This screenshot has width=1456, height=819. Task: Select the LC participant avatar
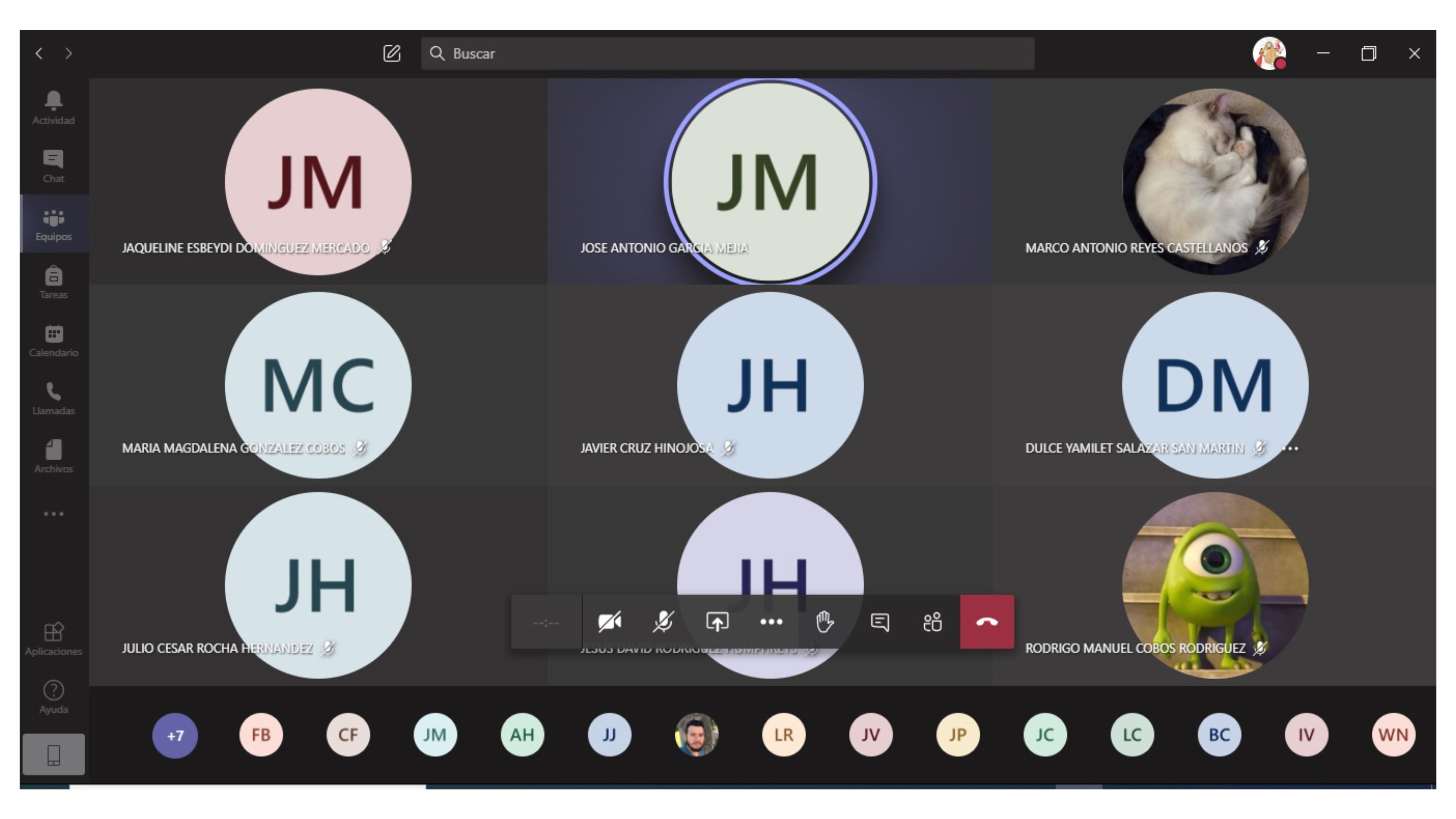[x=1132, y=735]
